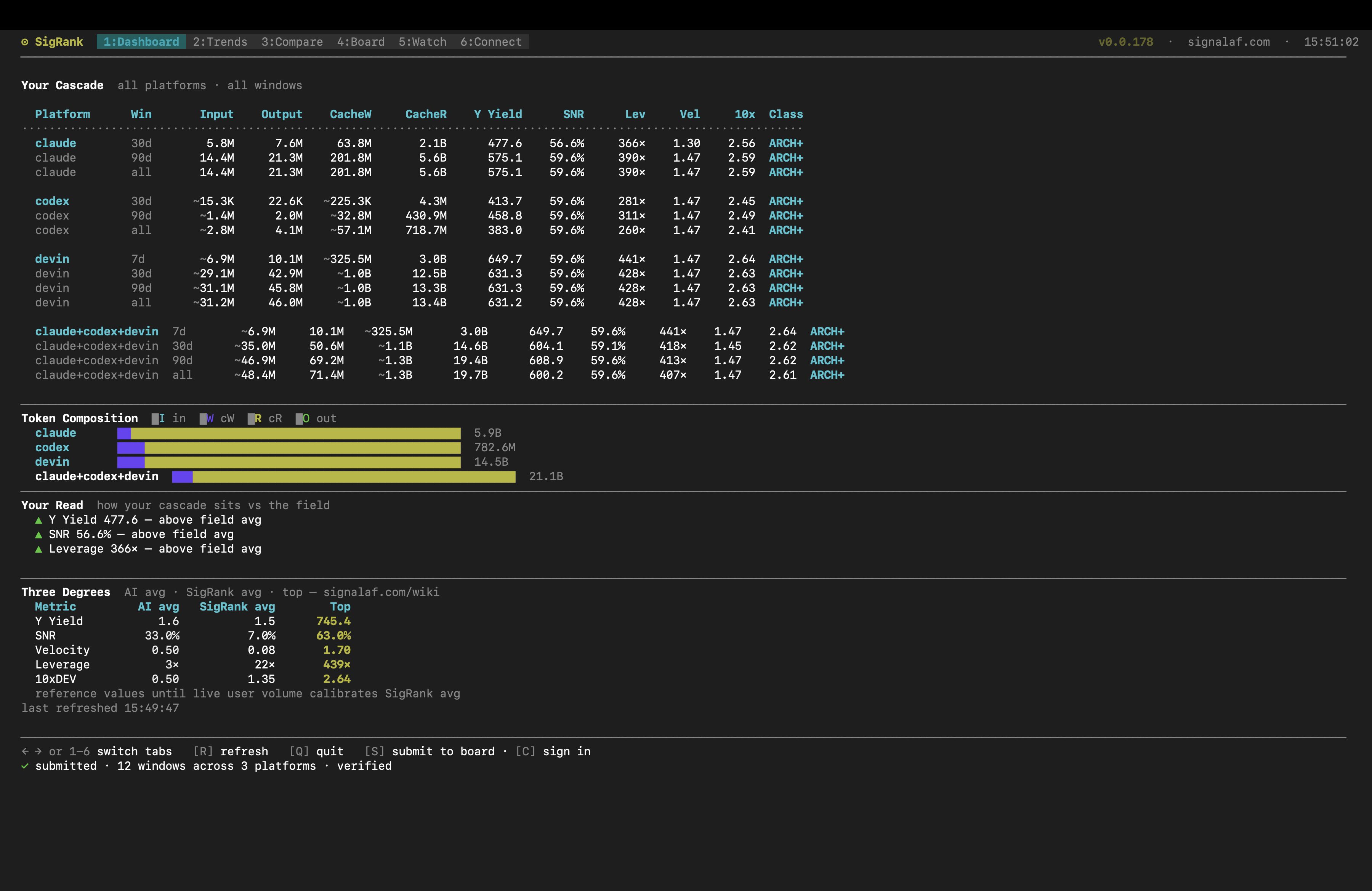This screenshot has width=1372, height=891.
Task: Click the claude 30d ARCH+ class
Action: tap(786, 144)
